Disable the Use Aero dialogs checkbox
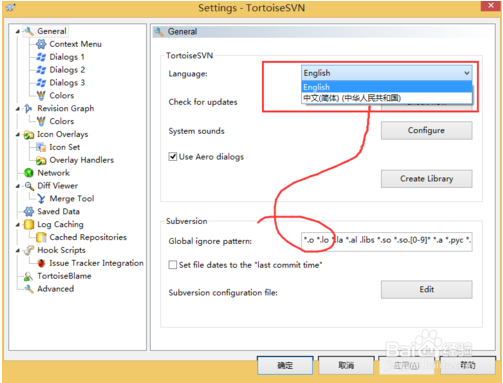Image resolution: width=503 pixels, height=383 pixels. pos(173,156)
